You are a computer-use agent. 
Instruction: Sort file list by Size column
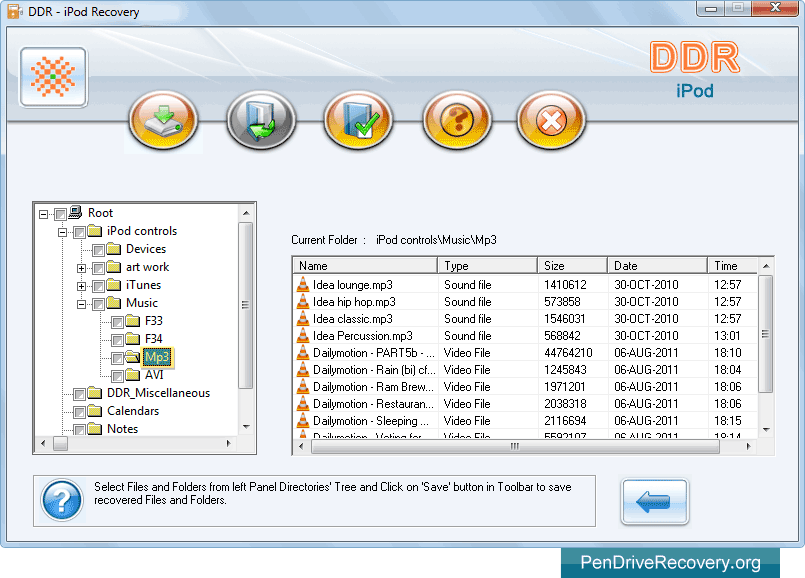click(x=572, y=265)
